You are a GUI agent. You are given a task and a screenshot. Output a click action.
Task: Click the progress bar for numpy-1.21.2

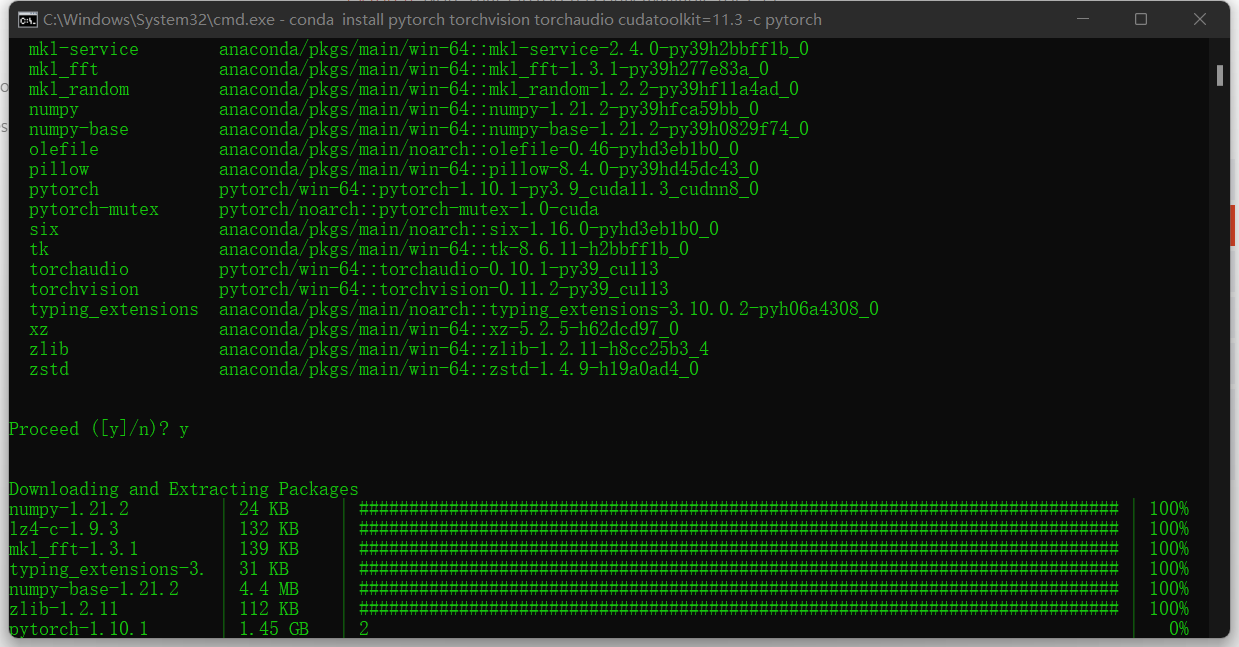coord(739,509)
